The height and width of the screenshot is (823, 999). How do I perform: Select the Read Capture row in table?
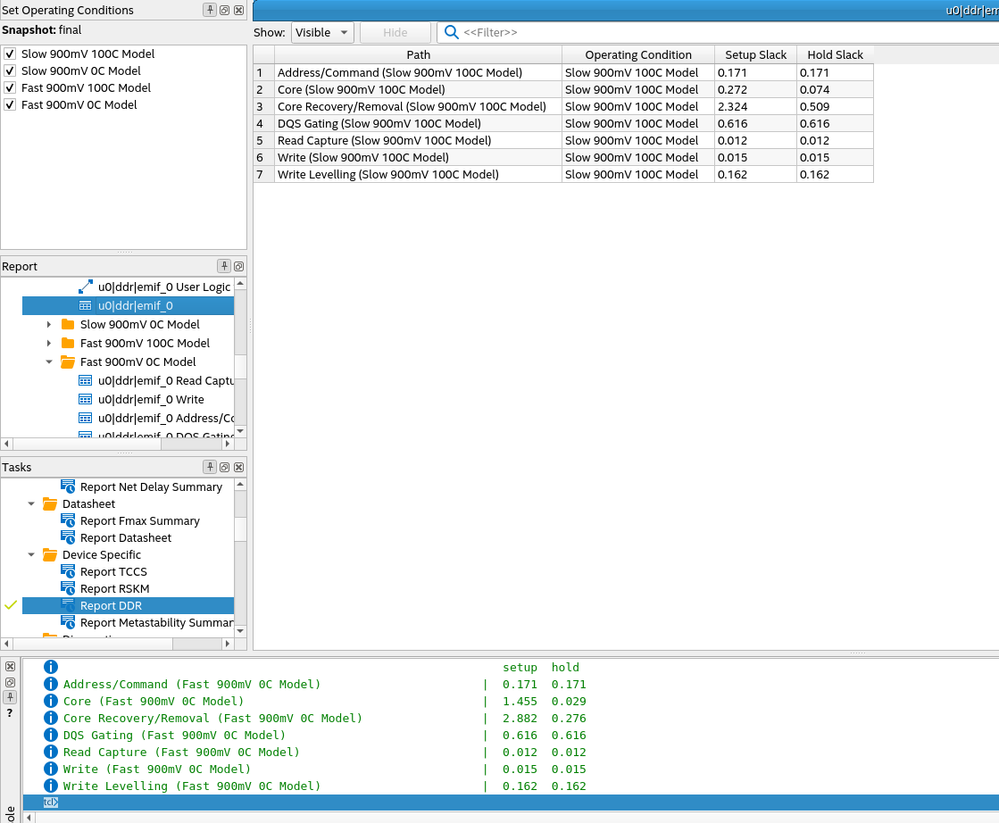pyautogui.click(x=384, y=141)
